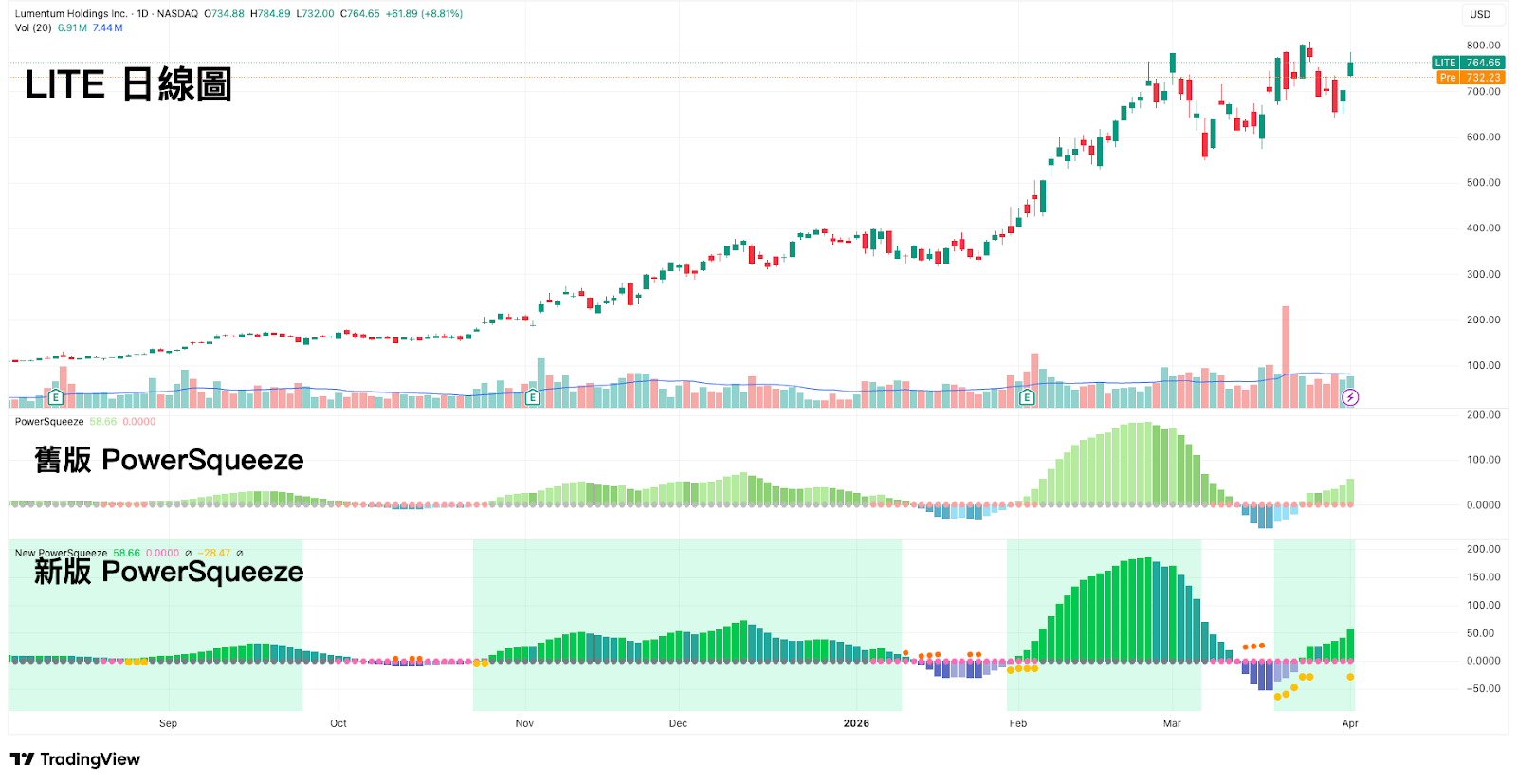The width and height of the screenshot is (1517, 784).
Task: Click the 2026 year label on time axis
Action: tap(856, 723)
